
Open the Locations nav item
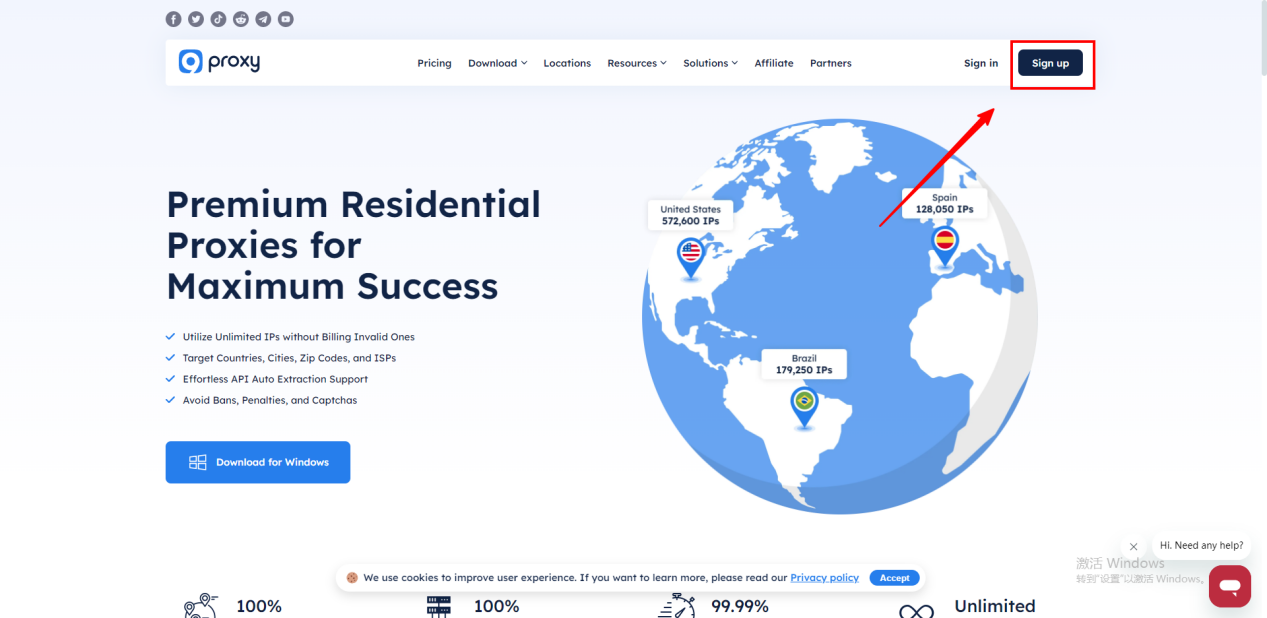[x=567, y=63]
